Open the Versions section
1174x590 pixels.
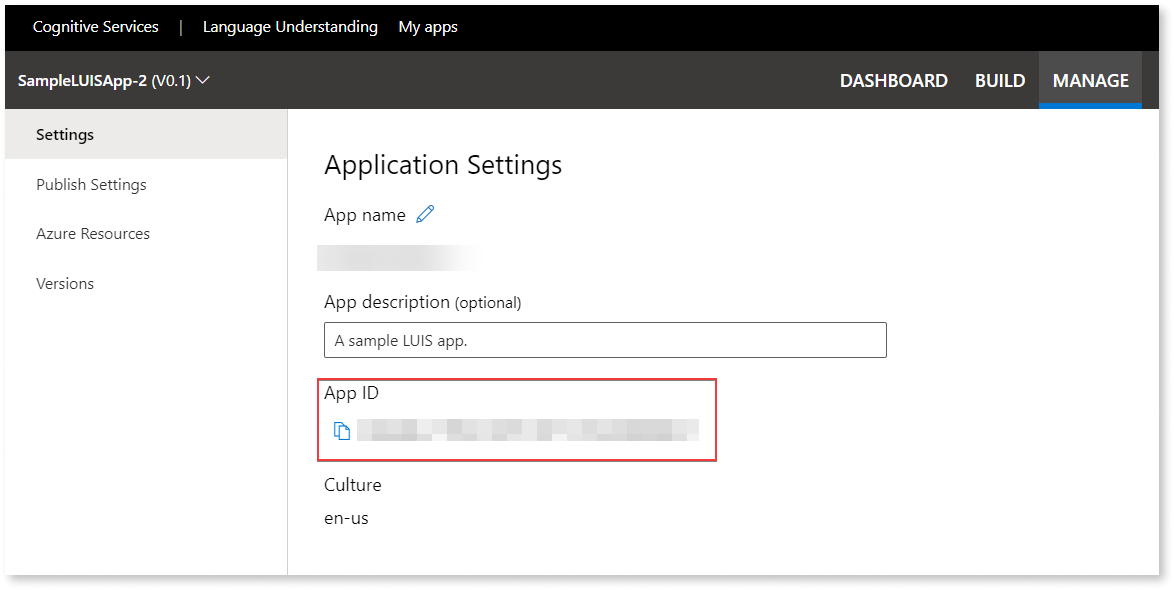point(65,283)
